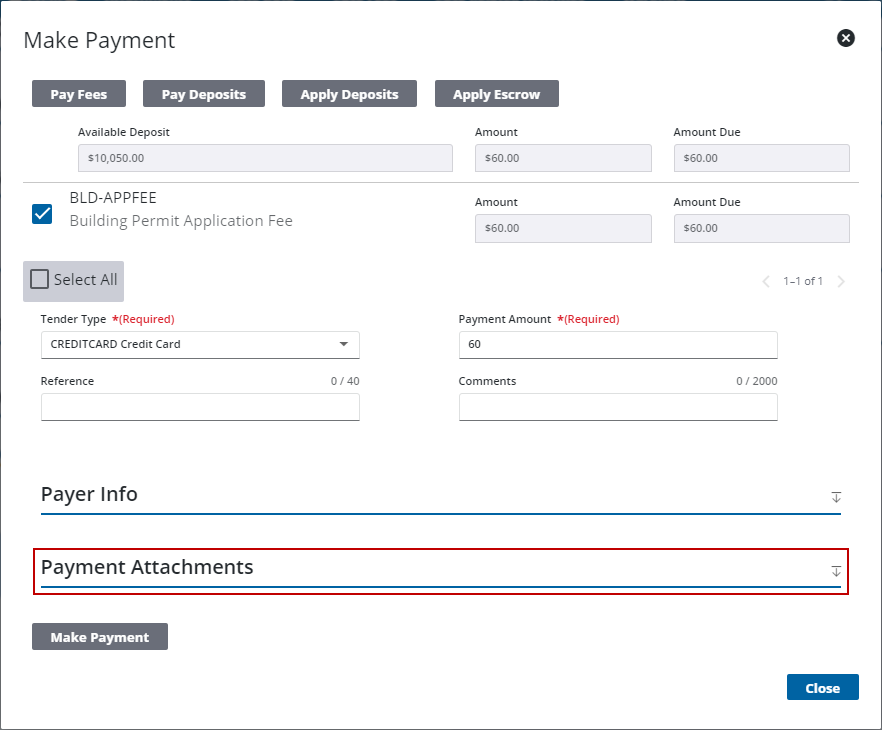The width and height of the screenshot is (882, 730).
Task: Select the Pay Fees option
Action: coord(78,93)
